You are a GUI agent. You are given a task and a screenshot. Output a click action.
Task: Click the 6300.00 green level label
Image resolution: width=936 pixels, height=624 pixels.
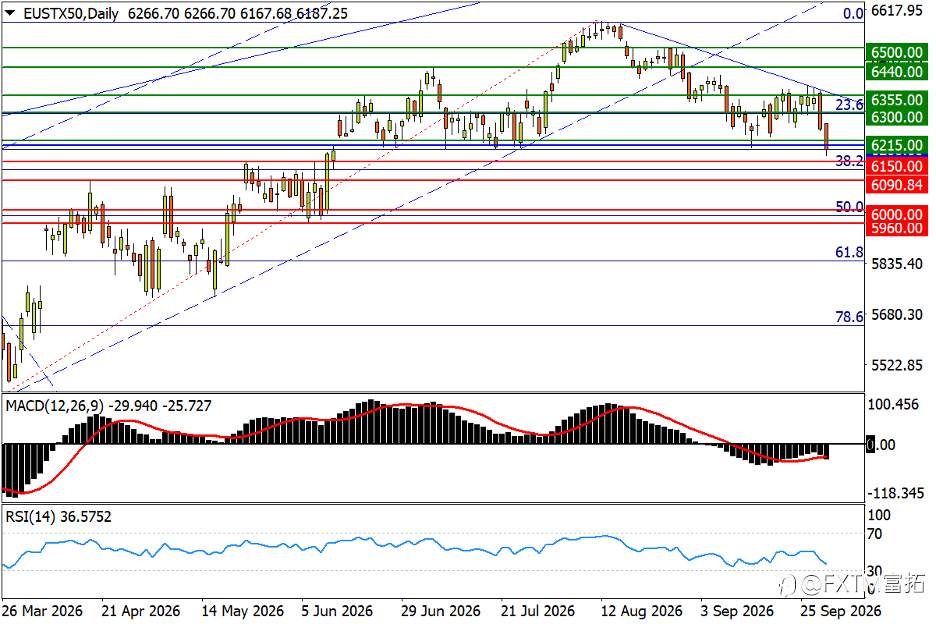[897, 117]
